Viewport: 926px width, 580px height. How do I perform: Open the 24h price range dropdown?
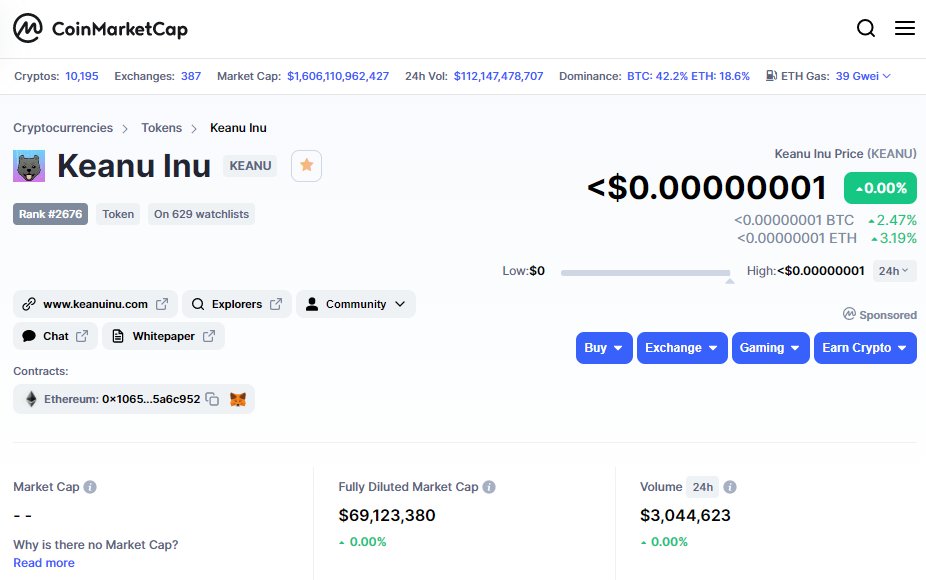(x=894, y=271)
